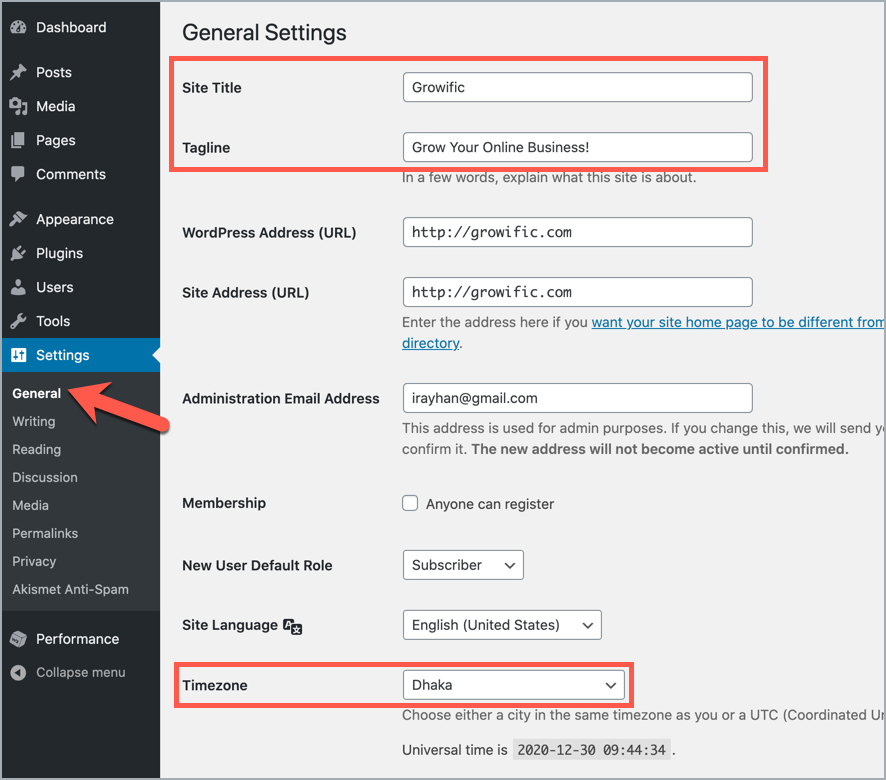The width and height of the screenshot is (886, 780).
Task: Enable the Anyone can register checkbox
Action: click(410, 503)
